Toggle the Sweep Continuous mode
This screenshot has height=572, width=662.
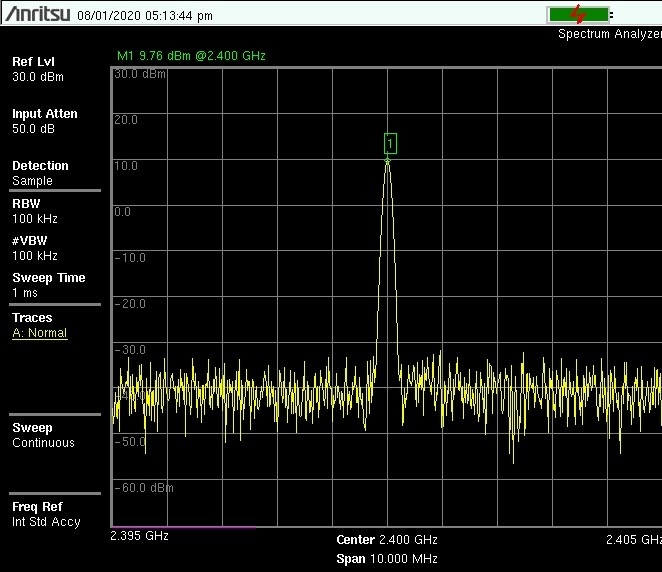click(43, 435)
